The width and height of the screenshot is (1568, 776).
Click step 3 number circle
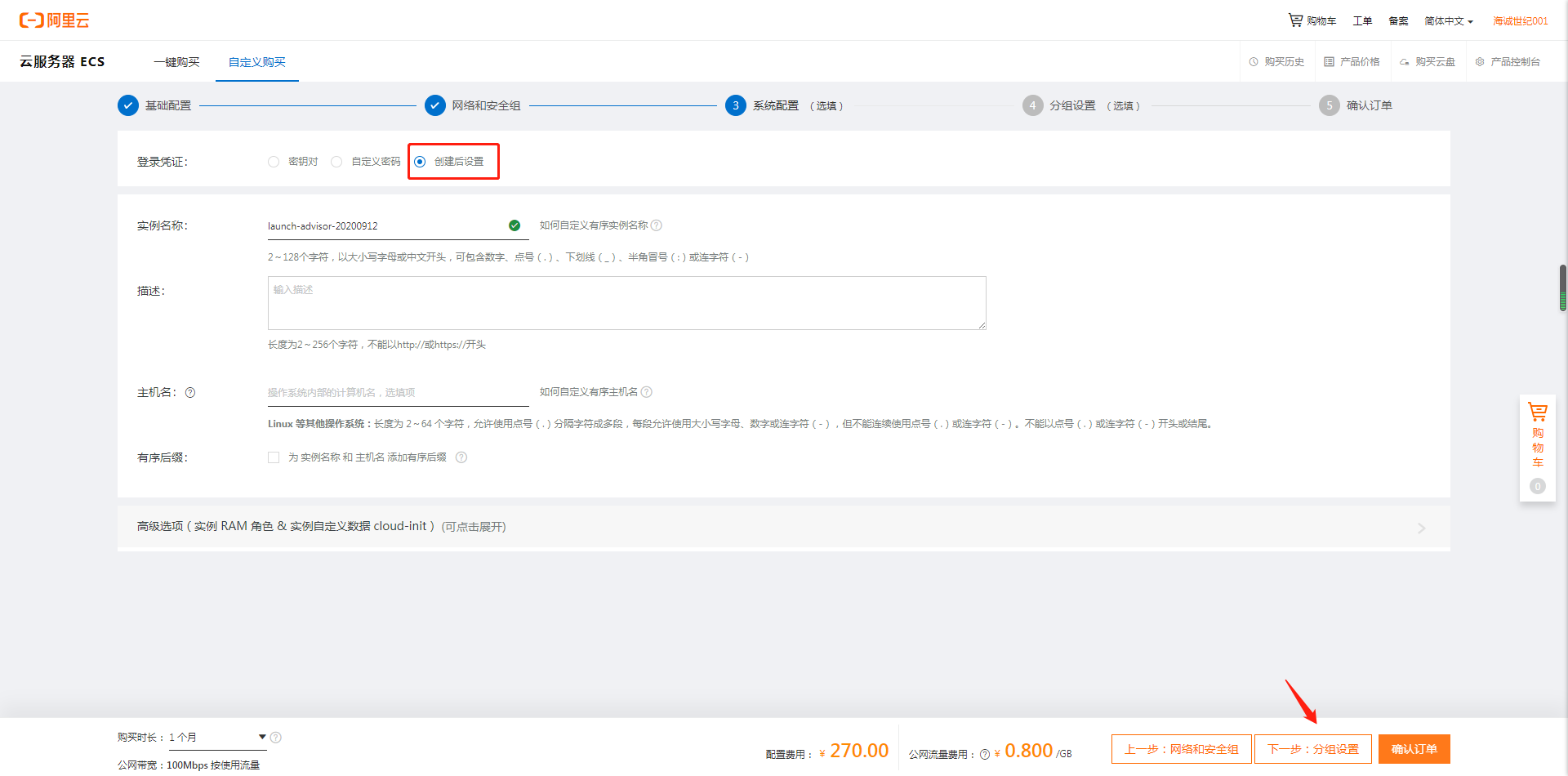point(736,105)
